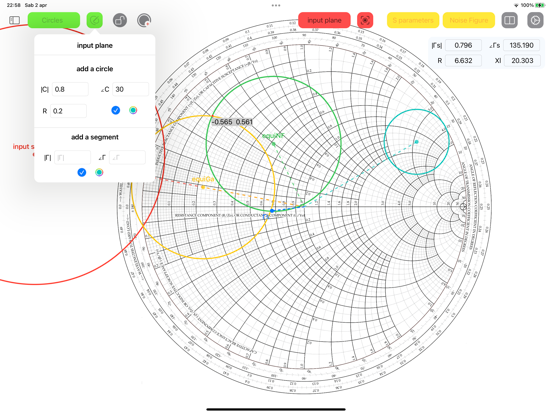
Task: Open the split-view columns icon
Action: tap(509, 20)
